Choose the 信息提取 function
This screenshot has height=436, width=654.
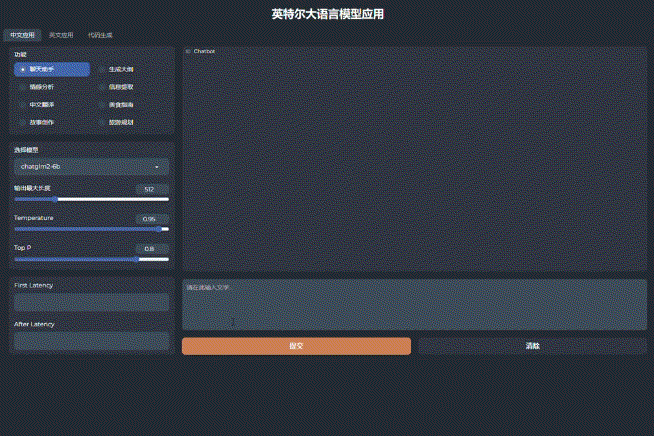pos(117,87)
